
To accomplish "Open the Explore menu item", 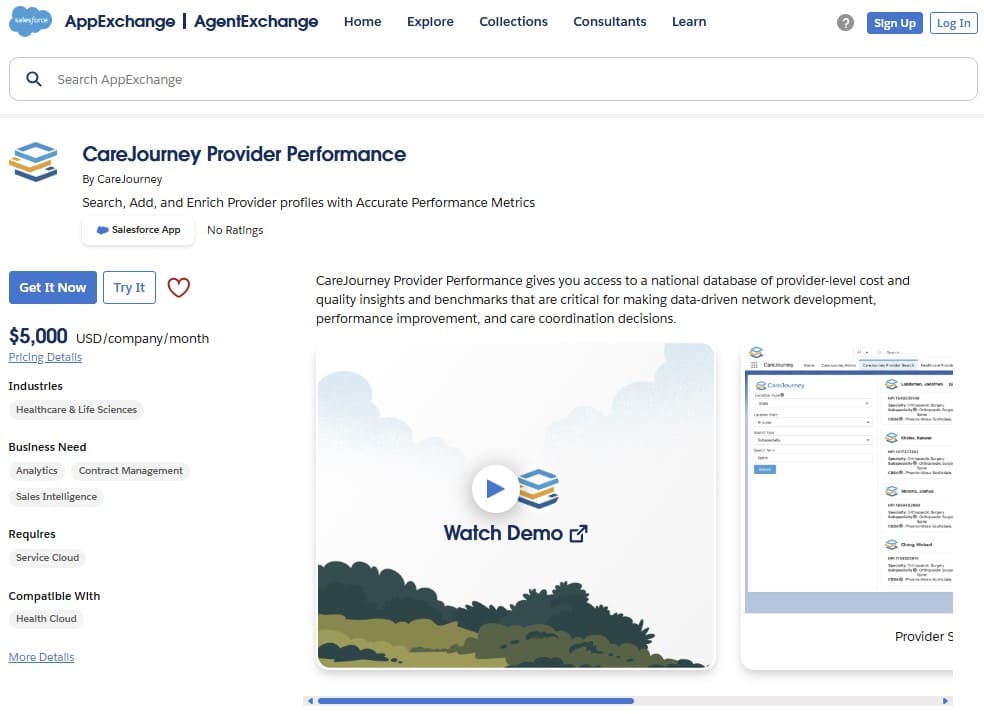I will point(430,21).
